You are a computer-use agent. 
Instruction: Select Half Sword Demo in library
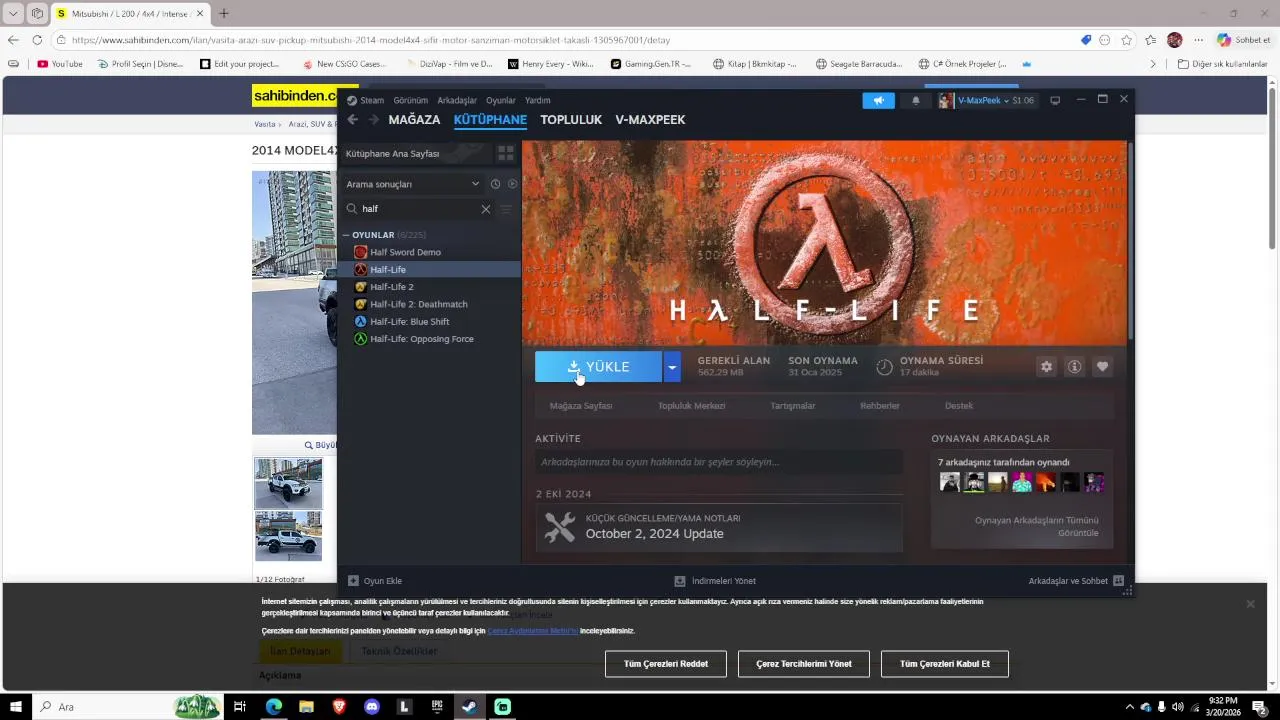[429, 252]
